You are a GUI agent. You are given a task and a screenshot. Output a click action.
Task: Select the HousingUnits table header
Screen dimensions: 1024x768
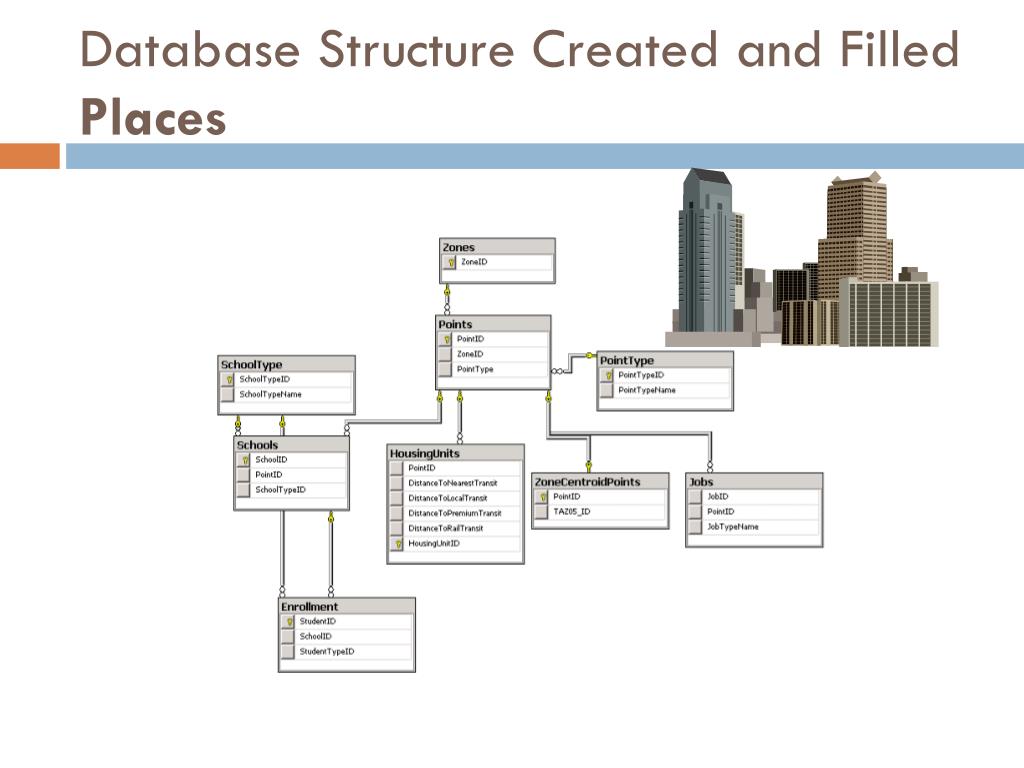pyautogui.click(x=455, y=453)
